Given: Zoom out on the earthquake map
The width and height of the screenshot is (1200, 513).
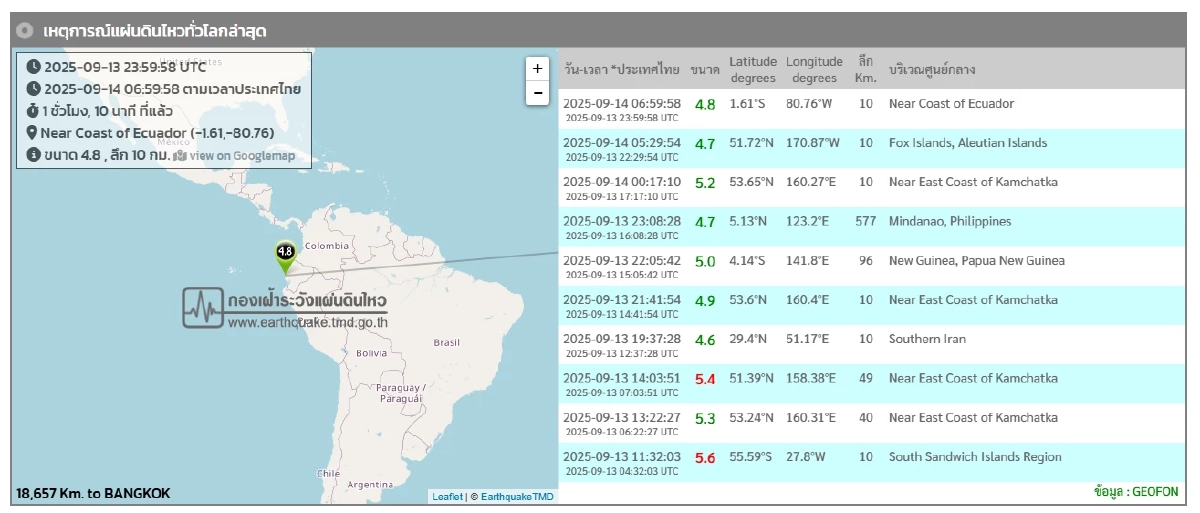Looking at the screenshot, I should tap(537, 93).
